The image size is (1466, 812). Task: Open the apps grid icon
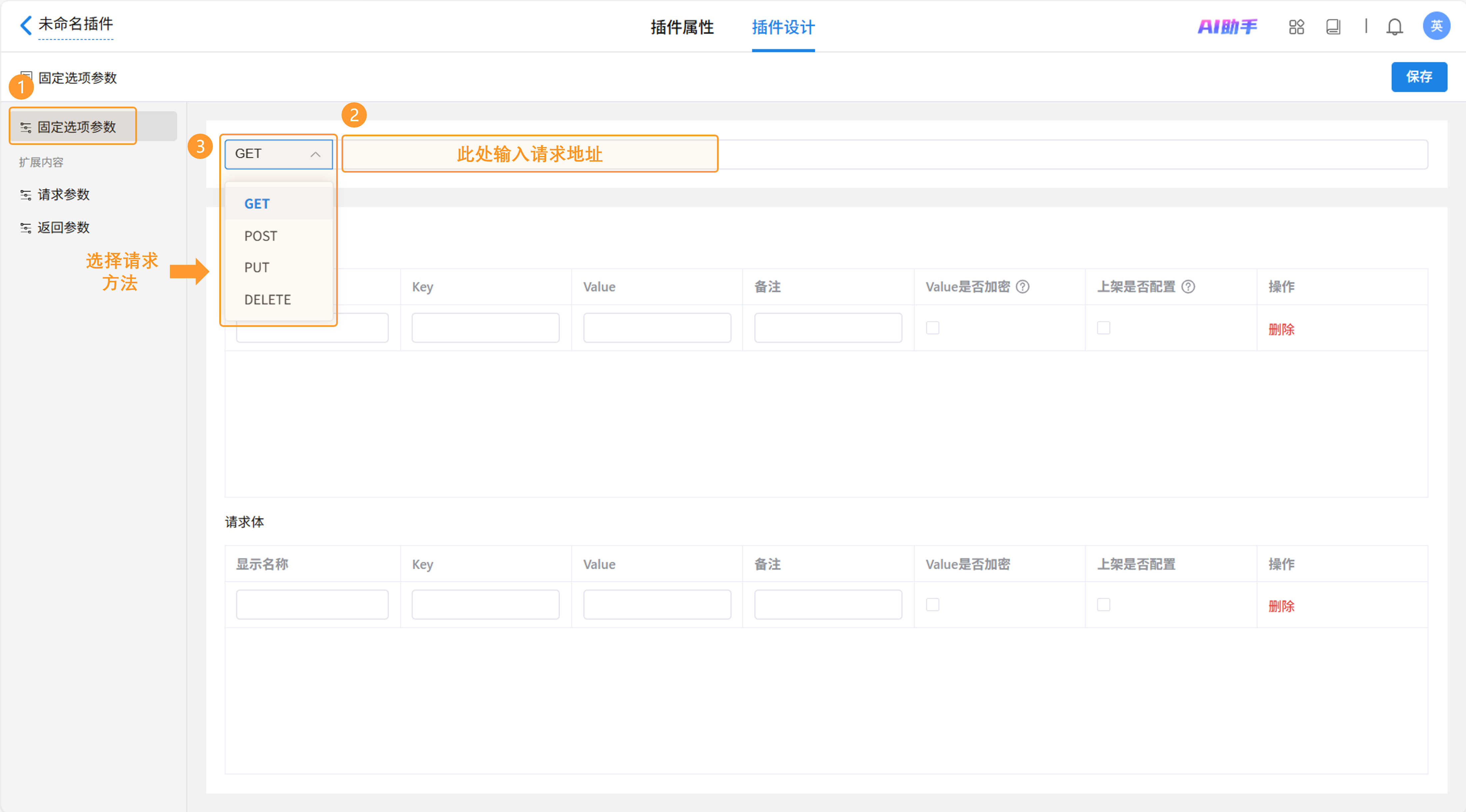(1296, 27)
